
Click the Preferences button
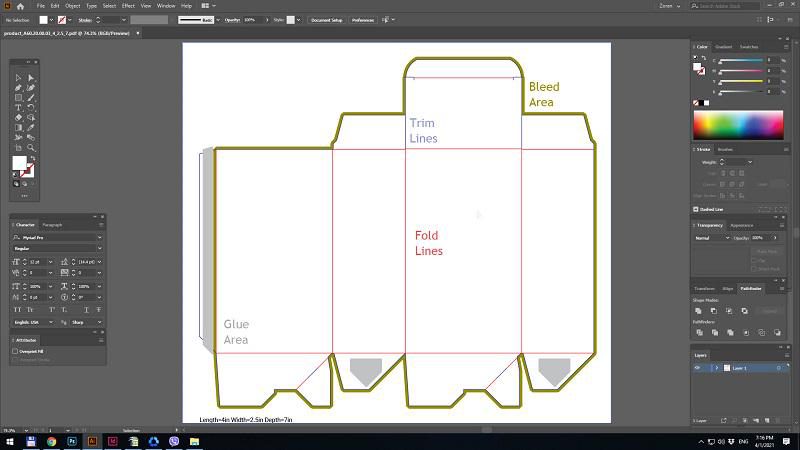(362, 20)
